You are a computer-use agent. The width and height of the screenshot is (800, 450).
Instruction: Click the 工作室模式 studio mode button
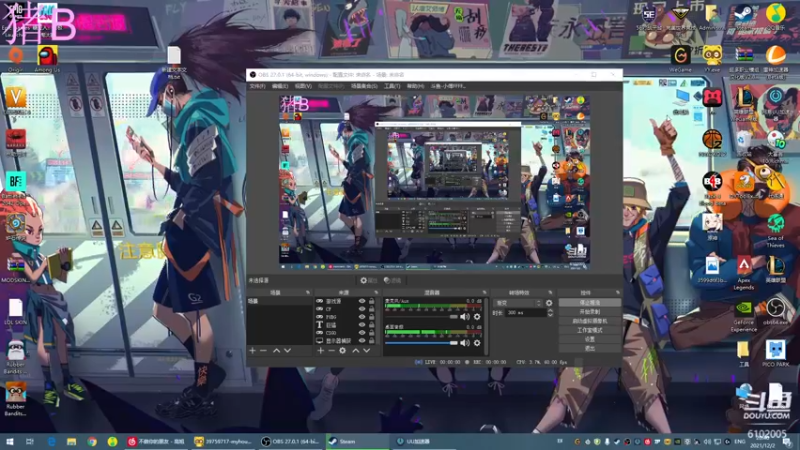(590, 330)
